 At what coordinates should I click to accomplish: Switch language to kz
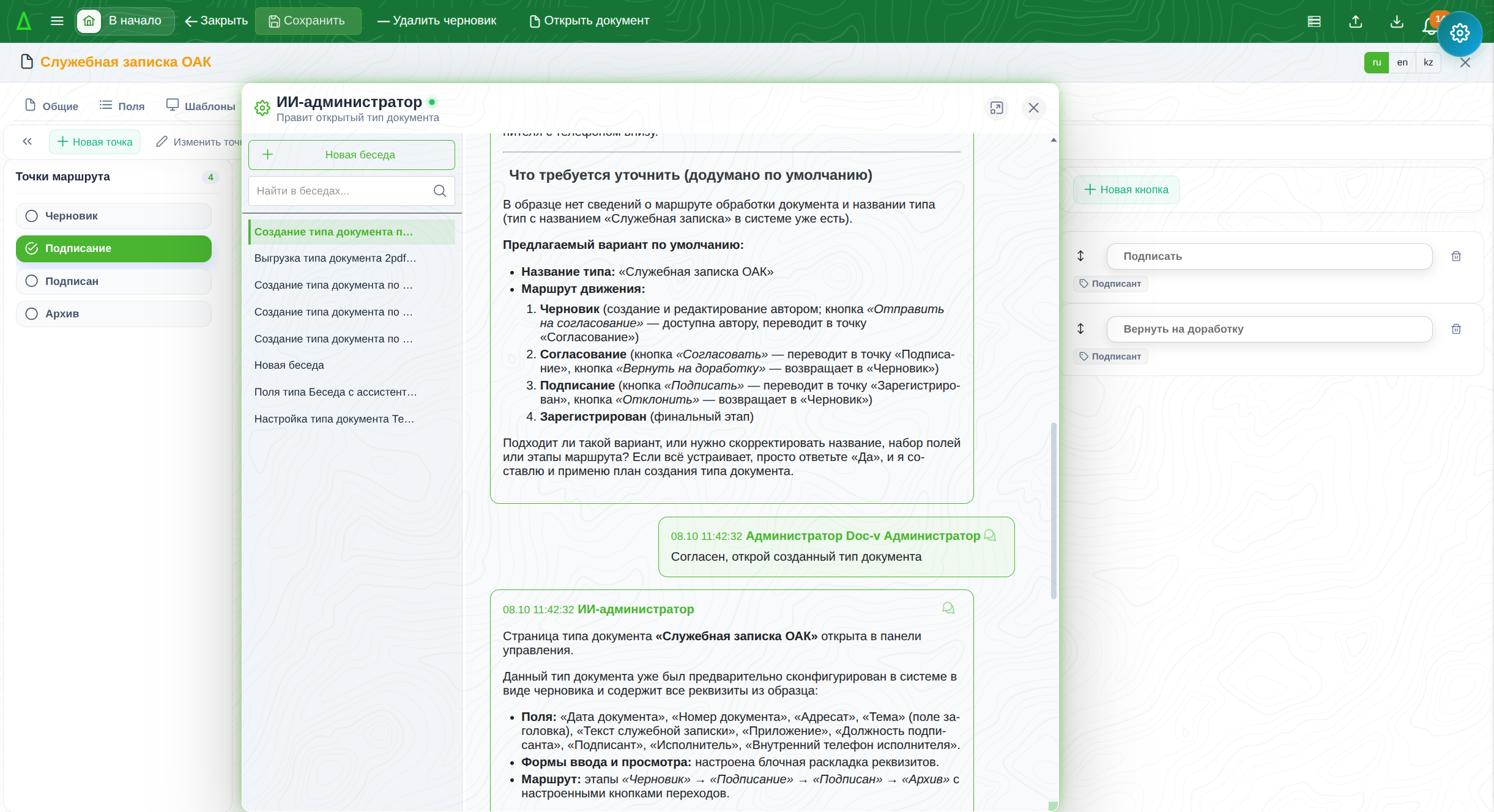point(1429,62)
